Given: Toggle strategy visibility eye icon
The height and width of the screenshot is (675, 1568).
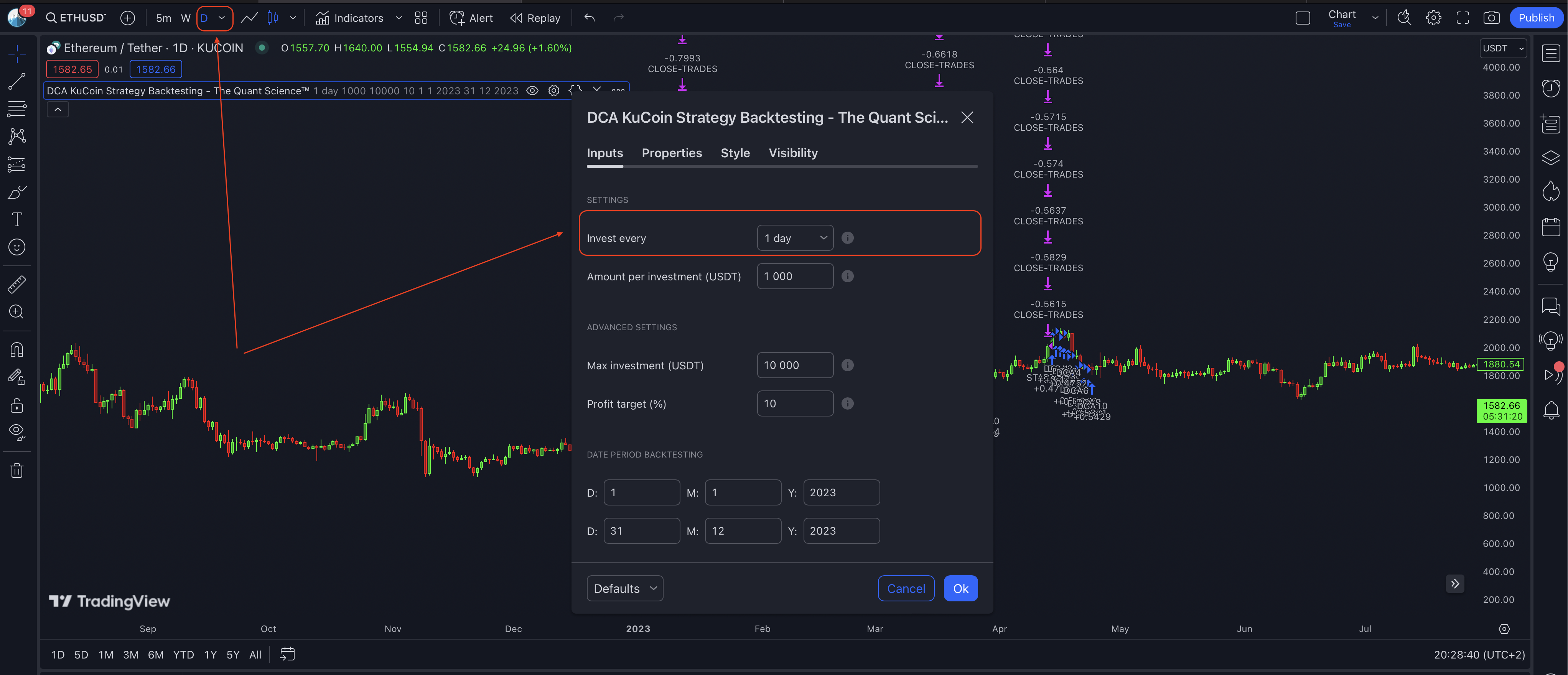Looking at the screenshot, I should (x=532, y=91).
